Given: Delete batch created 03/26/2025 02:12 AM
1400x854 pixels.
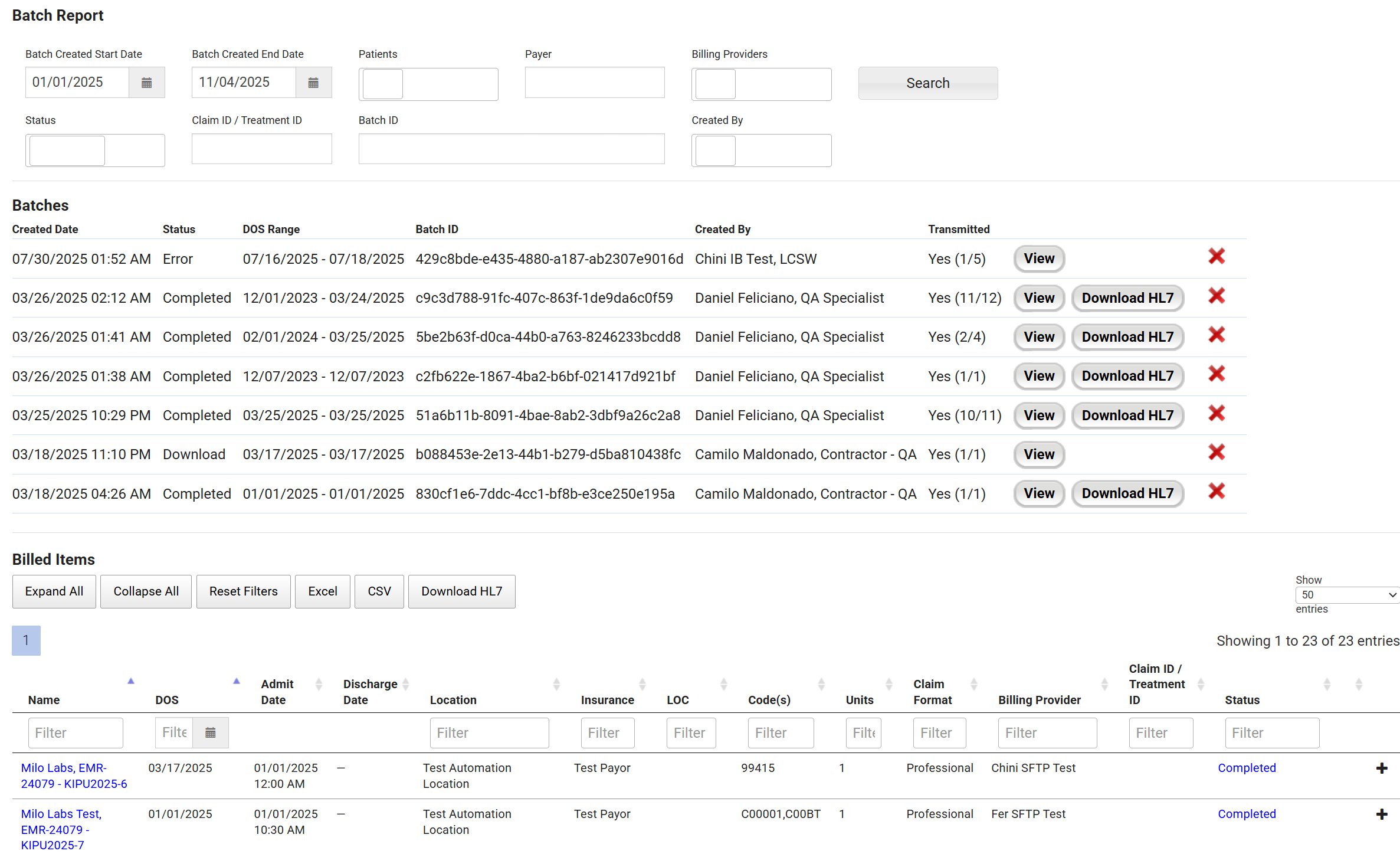Looking at the screenshot, I should click(1216, 296).
